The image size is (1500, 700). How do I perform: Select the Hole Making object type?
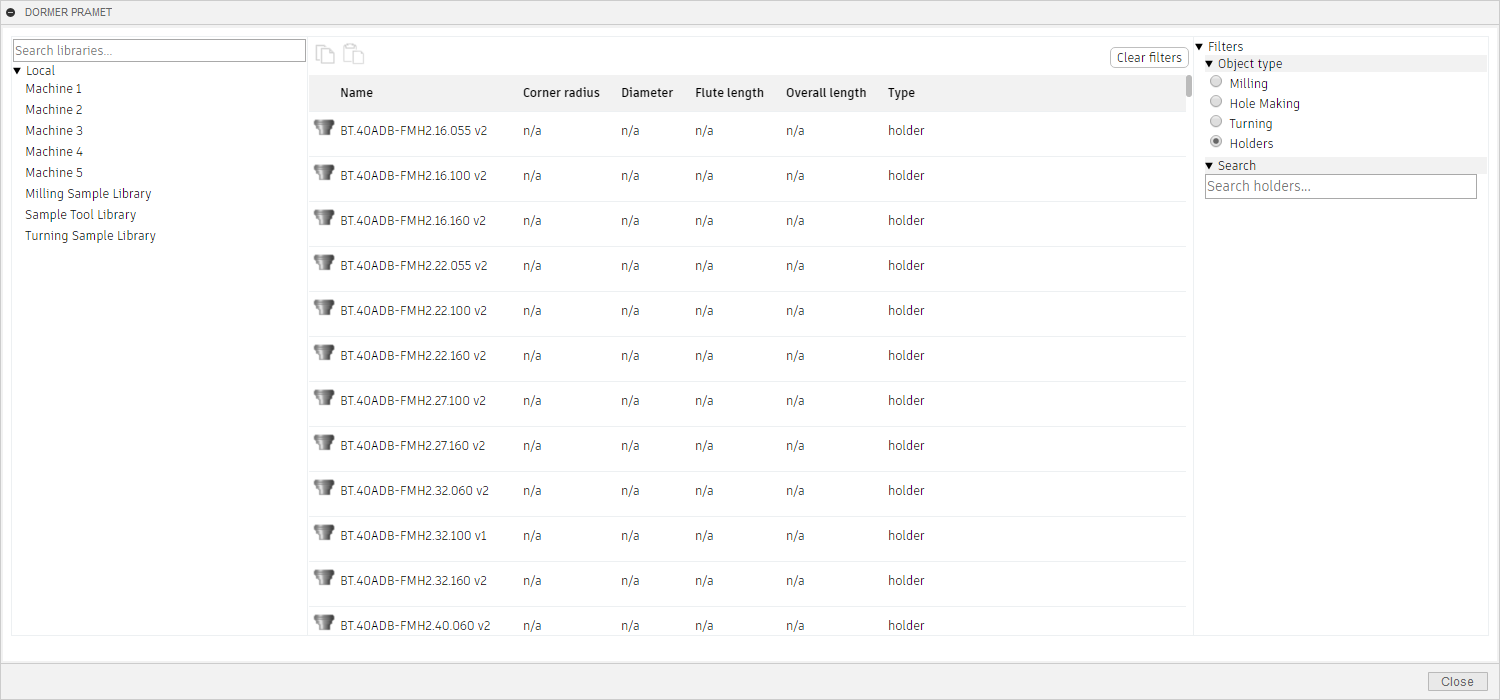pyautogui.click(x=1216, y=102)
